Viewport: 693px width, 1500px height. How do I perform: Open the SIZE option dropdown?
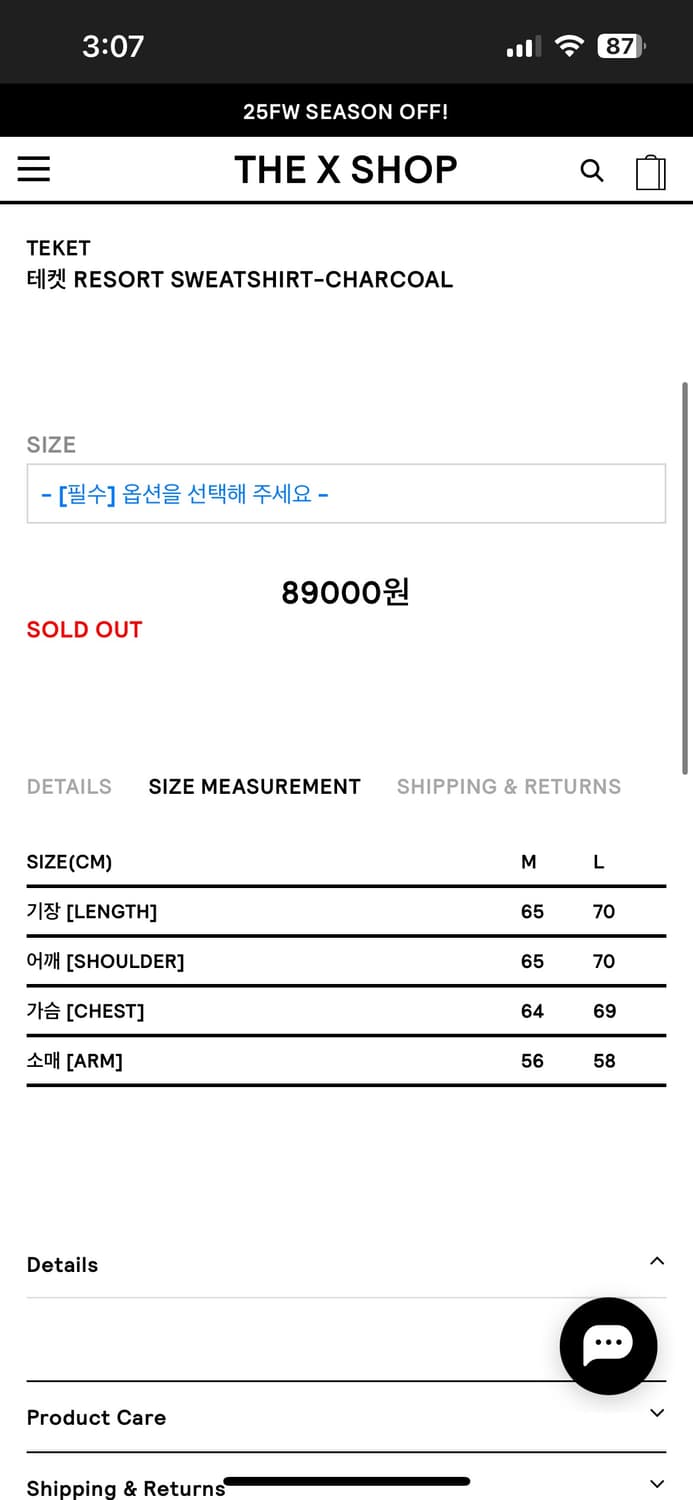[x=346, y=494]
